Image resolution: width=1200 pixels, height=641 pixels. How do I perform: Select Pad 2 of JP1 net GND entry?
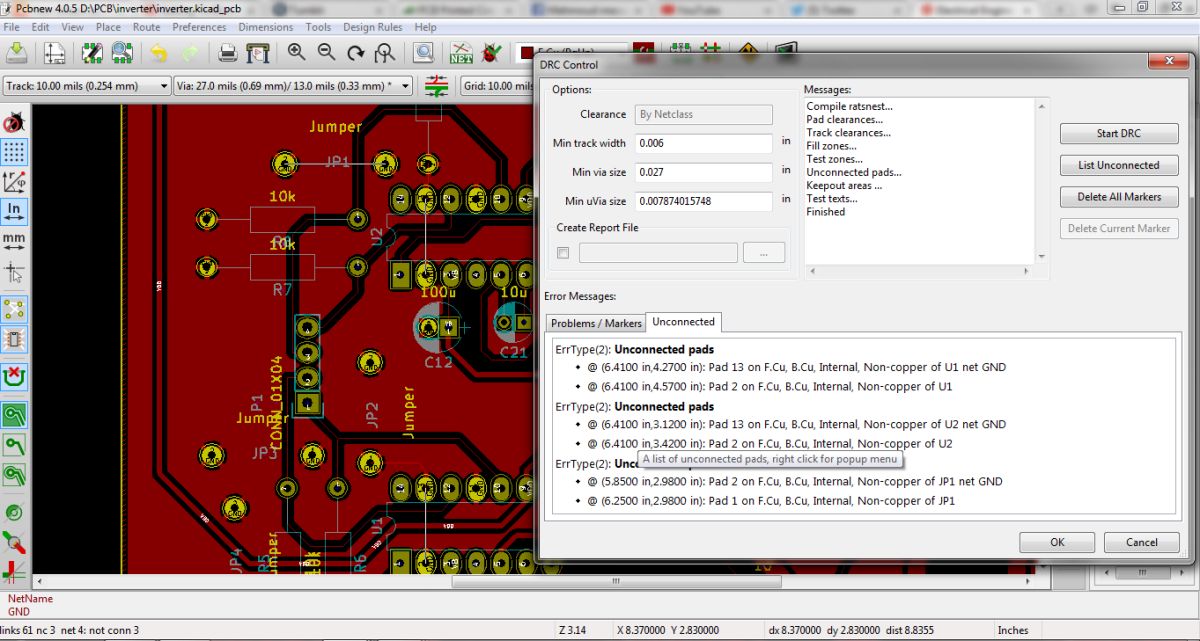(794, 481)
